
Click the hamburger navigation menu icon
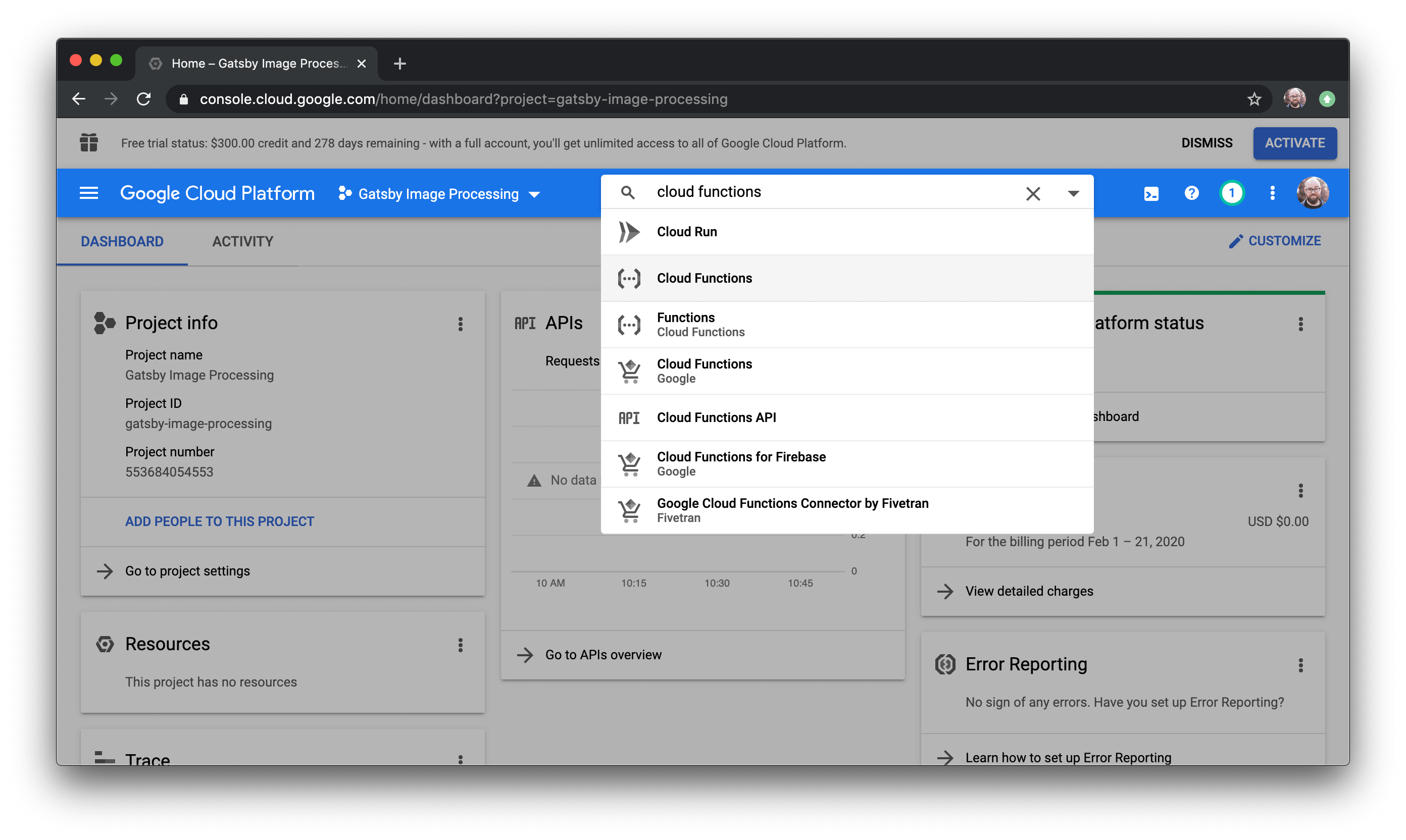coord(88,194)
